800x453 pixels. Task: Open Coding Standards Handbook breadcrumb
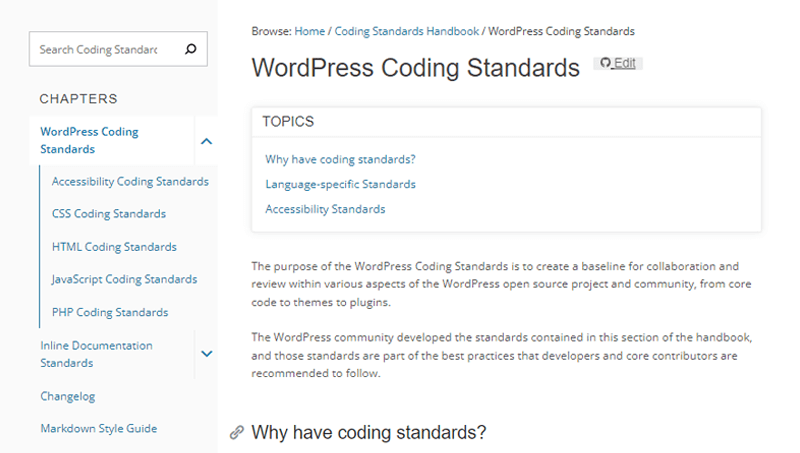coord(407,31)
